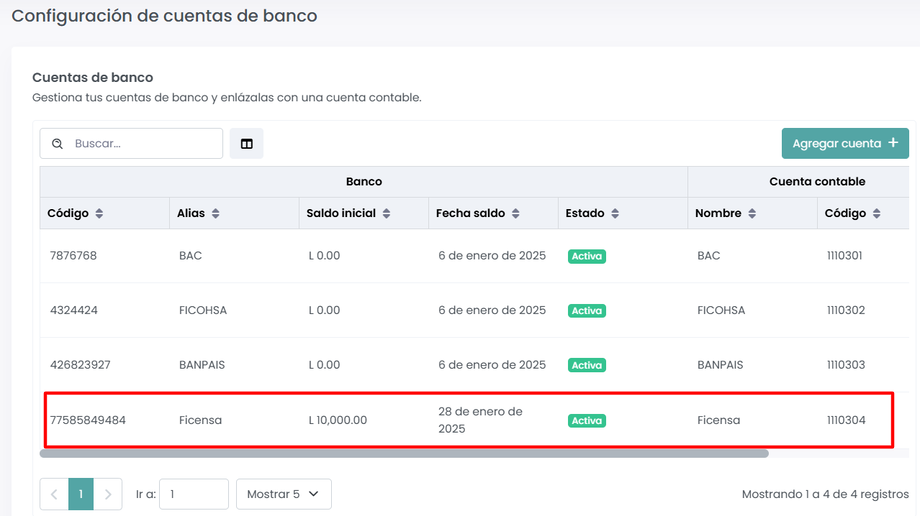Sort by Nombre column arrows
This screenshot has height=516, width=920.
point(752,214)
